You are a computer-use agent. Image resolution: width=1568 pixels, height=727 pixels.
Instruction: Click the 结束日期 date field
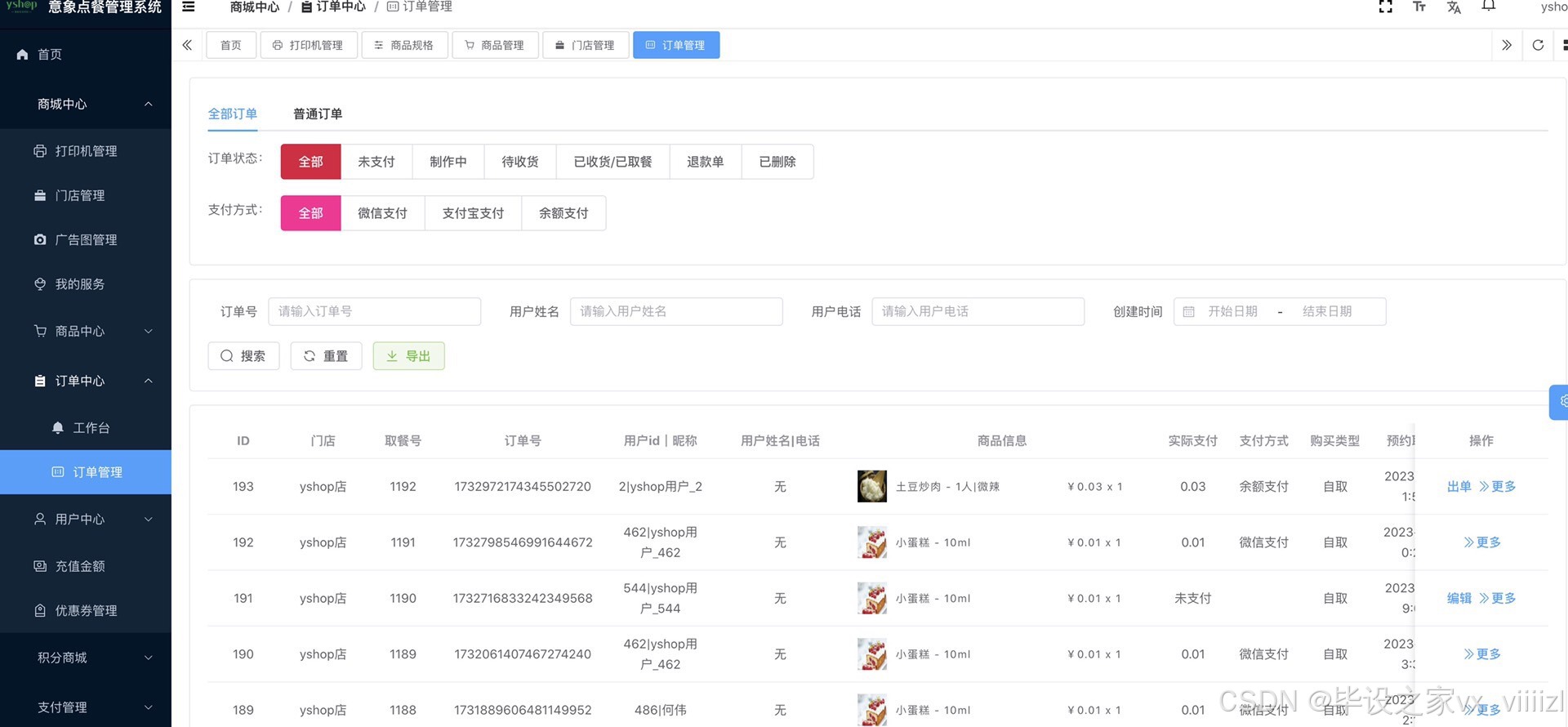click(x=1327, y=311)
